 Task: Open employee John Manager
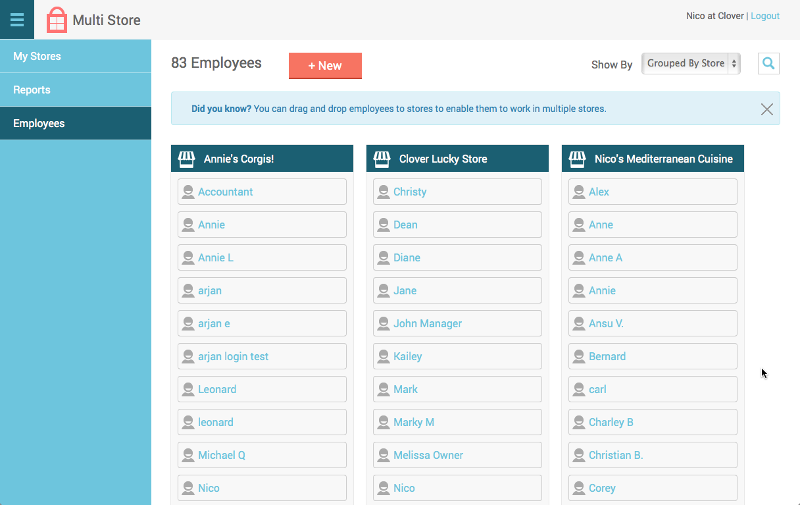(427, 324)
